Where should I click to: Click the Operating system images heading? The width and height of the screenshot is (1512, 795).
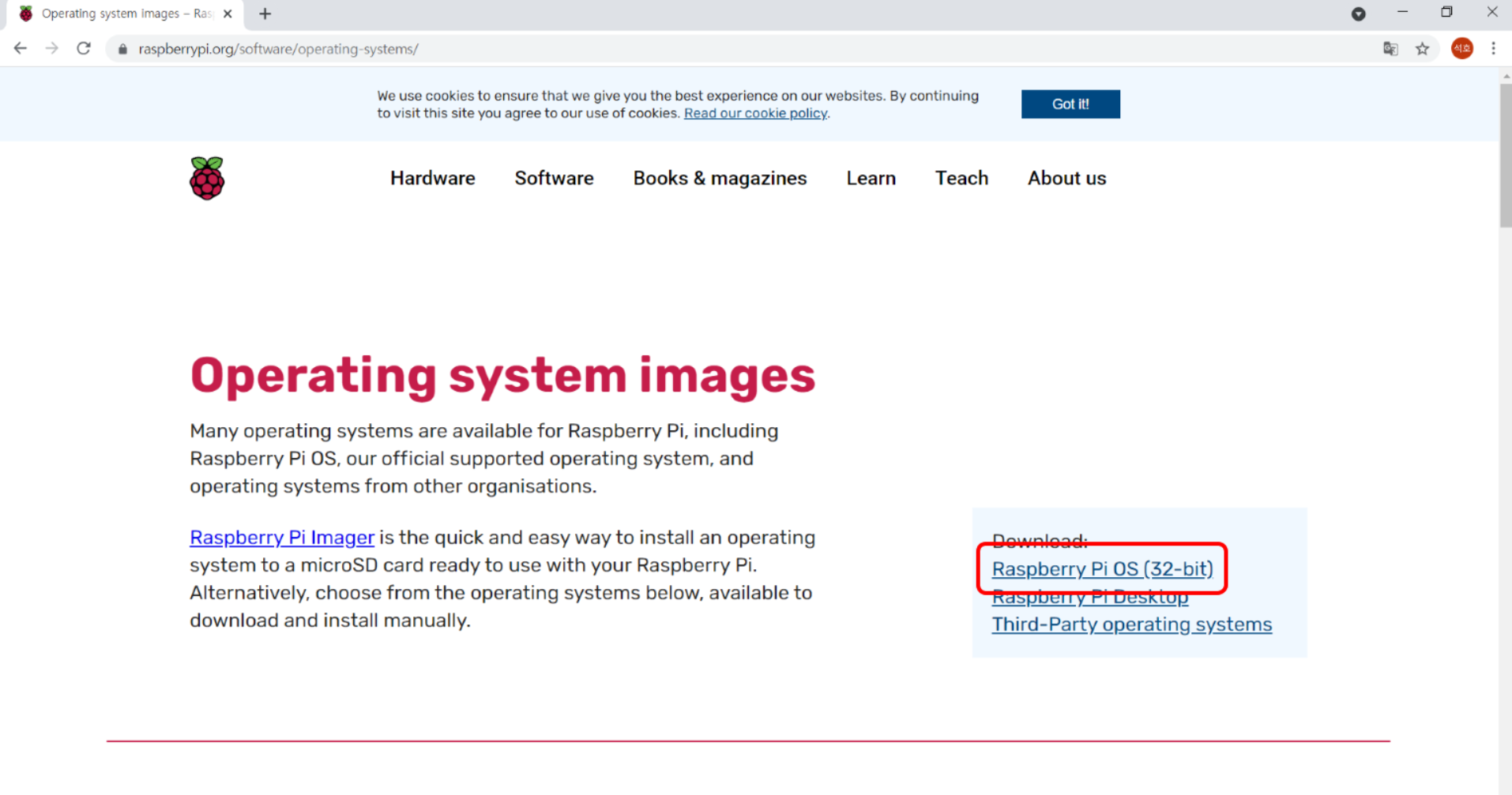pyautogui.click(x=502, y=376)
